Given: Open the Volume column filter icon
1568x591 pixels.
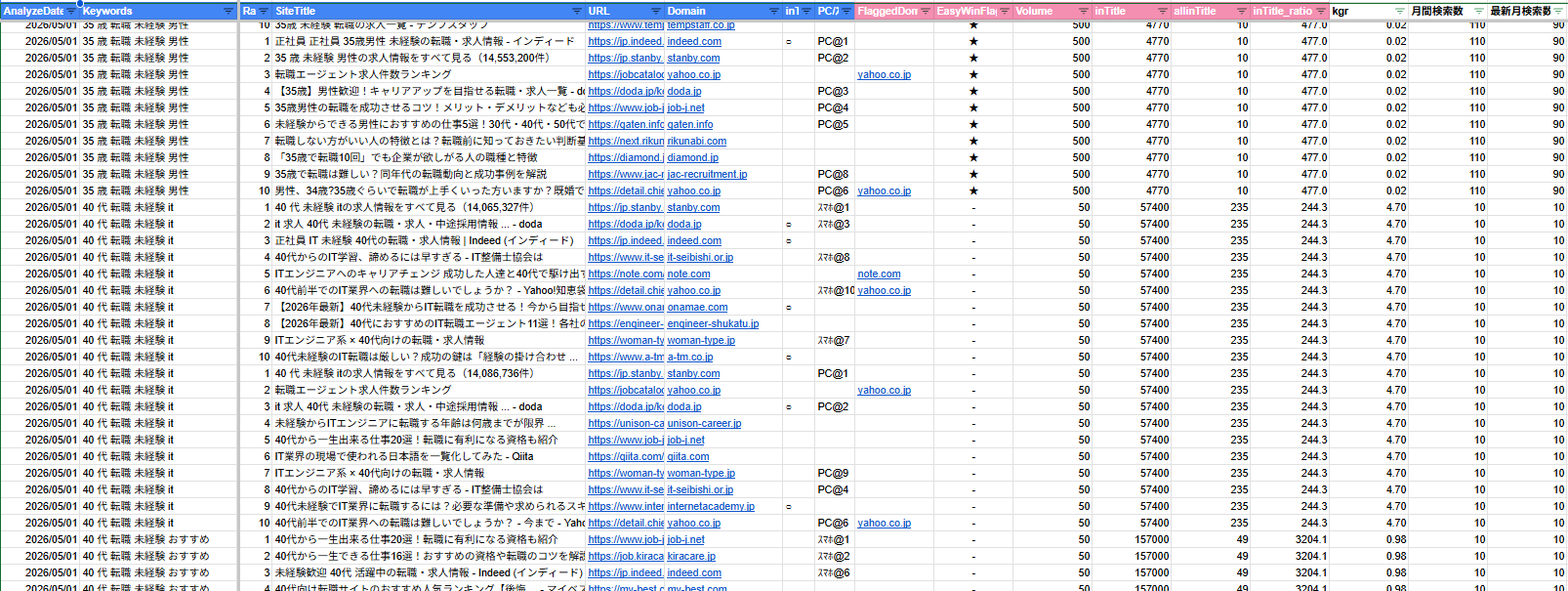Looking at the screenshot, I should tap(1083, 12).
